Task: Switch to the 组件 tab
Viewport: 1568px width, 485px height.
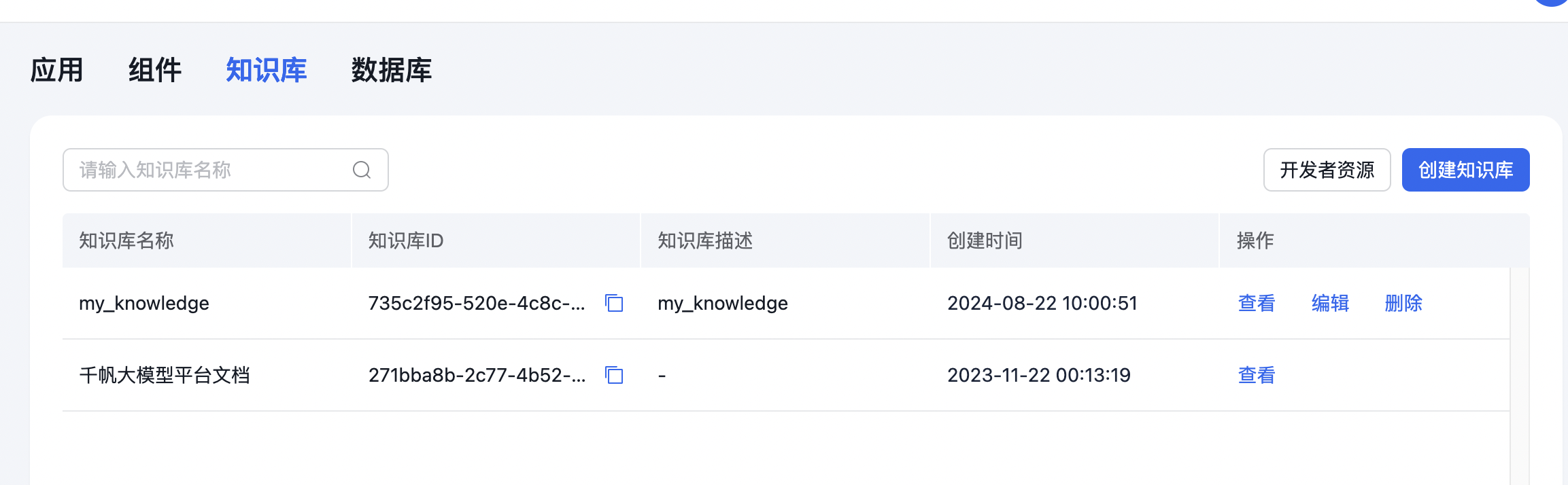Action: [x=155, y=70]
